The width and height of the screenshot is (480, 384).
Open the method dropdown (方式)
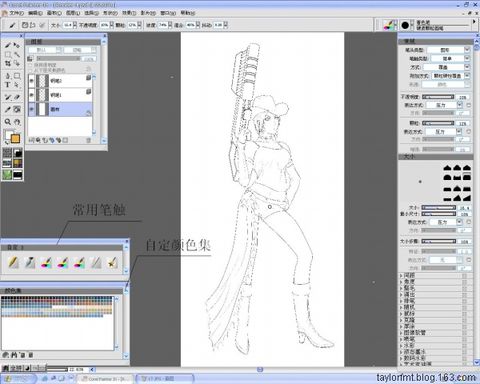pos(446,67)
